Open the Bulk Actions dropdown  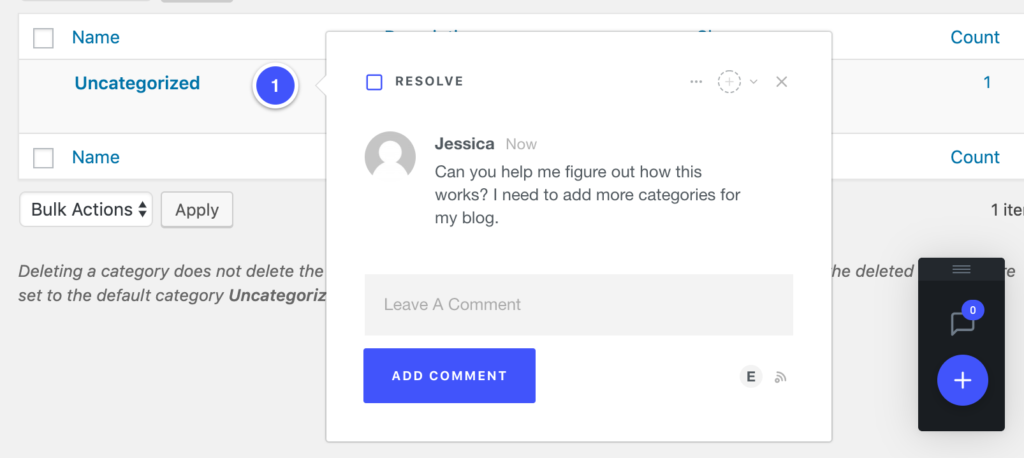tap(86, 210)
